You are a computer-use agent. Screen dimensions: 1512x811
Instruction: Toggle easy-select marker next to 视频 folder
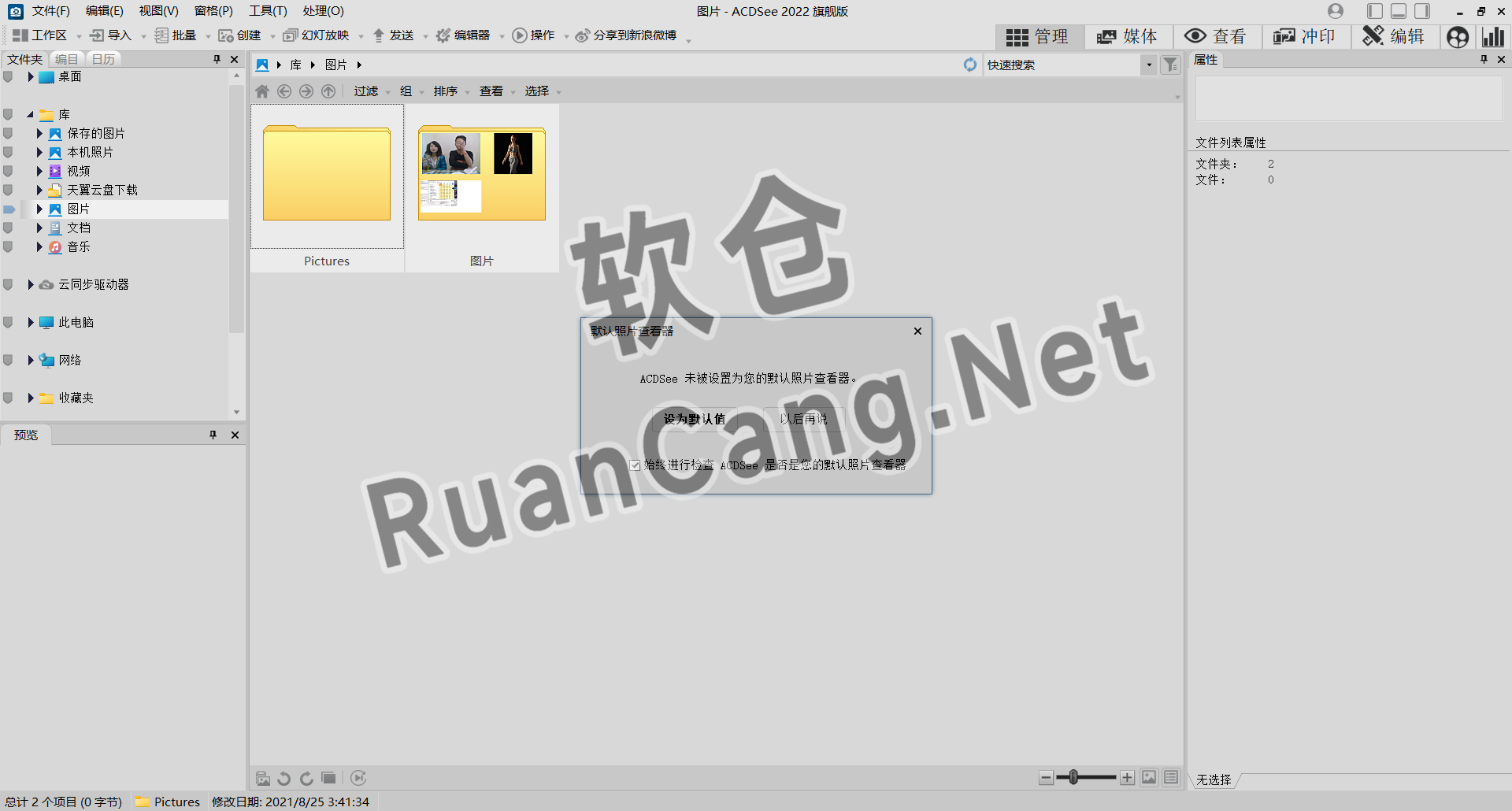click(x=8, y=171)
